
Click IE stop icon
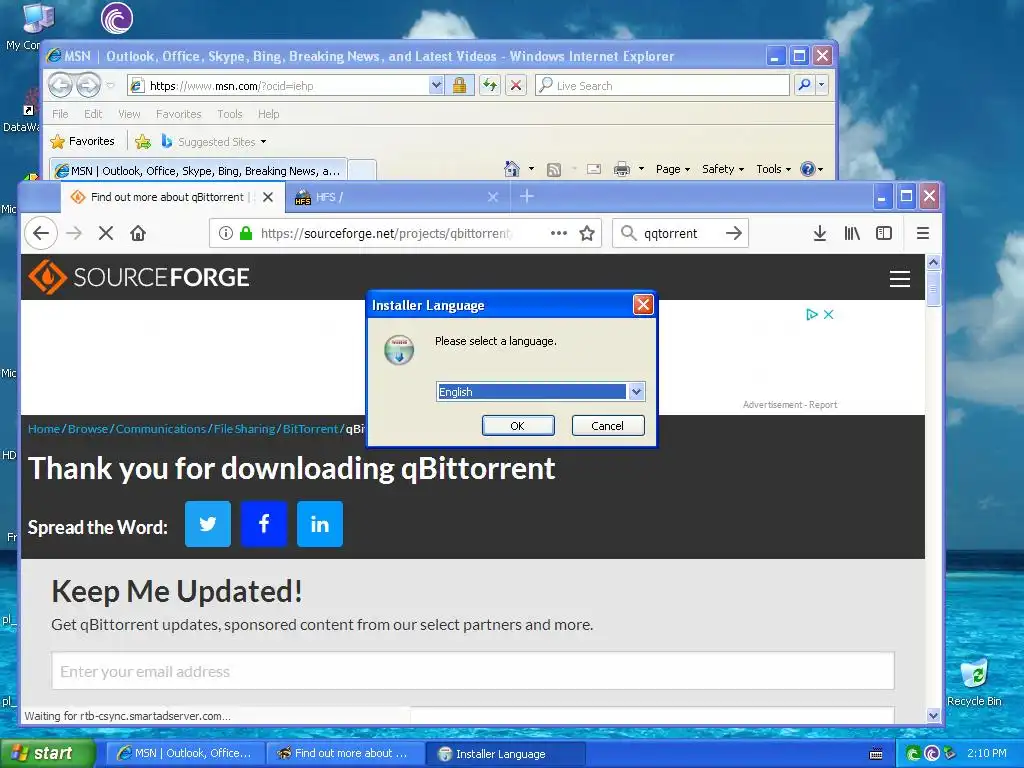[x=516, y=85]
